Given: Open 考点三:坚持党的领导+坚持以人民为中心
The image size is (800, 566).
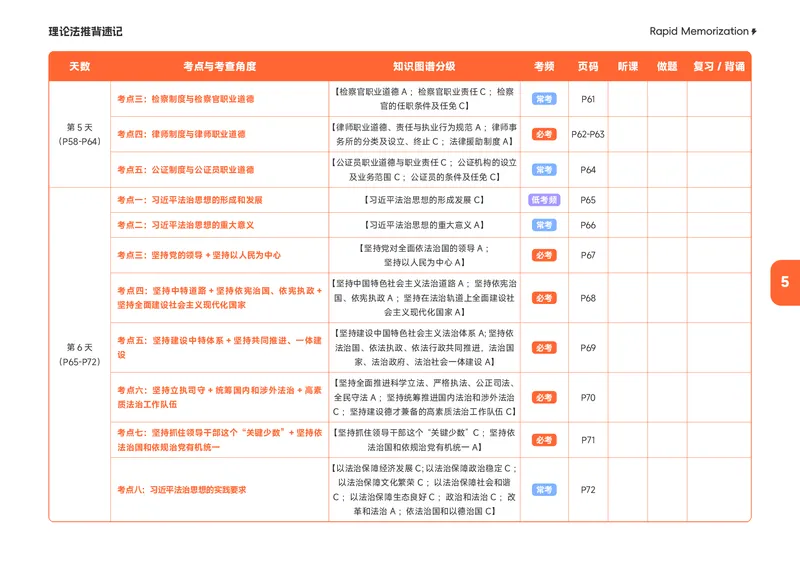Looking at the screenshot, I should tap(199, 255).
